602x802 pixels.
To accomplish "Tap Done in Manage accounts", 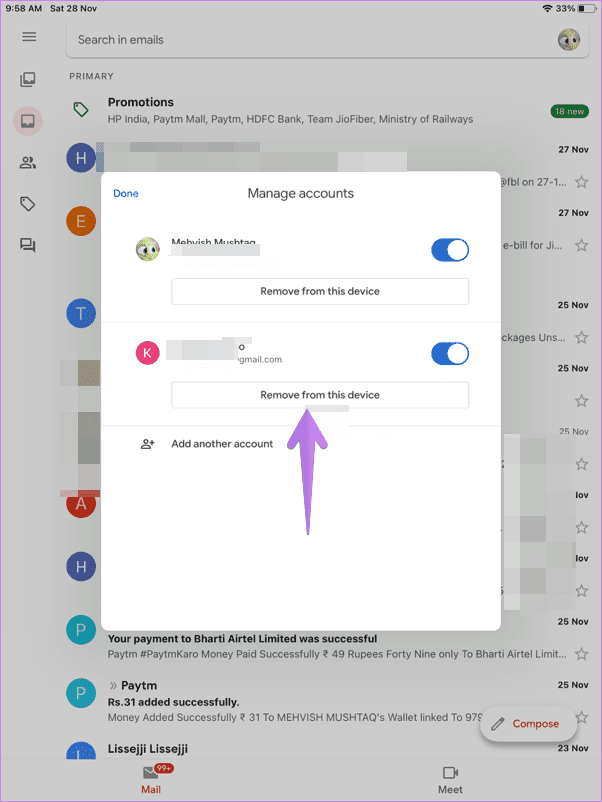I will (x=126, y=193).
